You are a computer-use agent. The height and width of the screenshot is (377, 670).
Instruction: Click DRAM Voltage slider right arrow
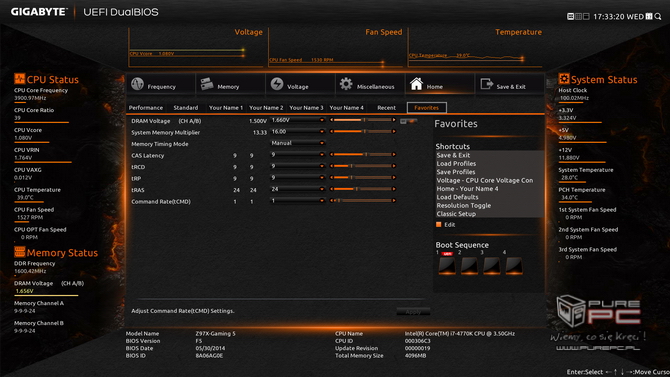click(x=394, y=120)
